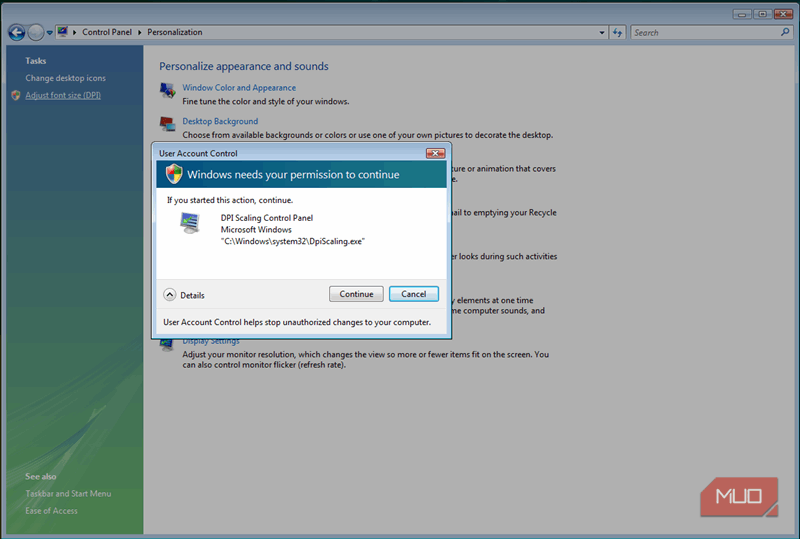Click the Adjust font size (DPI) link

63,95
